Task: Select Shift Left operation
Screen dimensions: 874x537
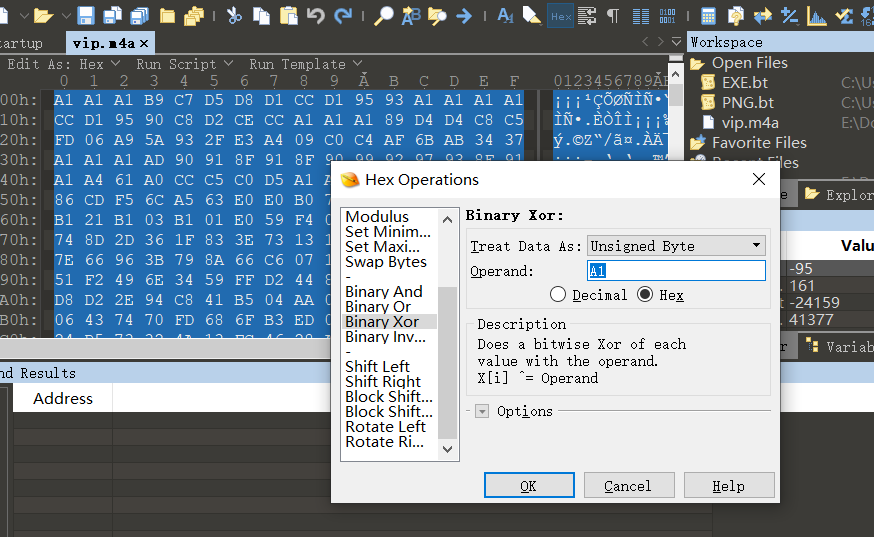Action: (x=377, y=366)
